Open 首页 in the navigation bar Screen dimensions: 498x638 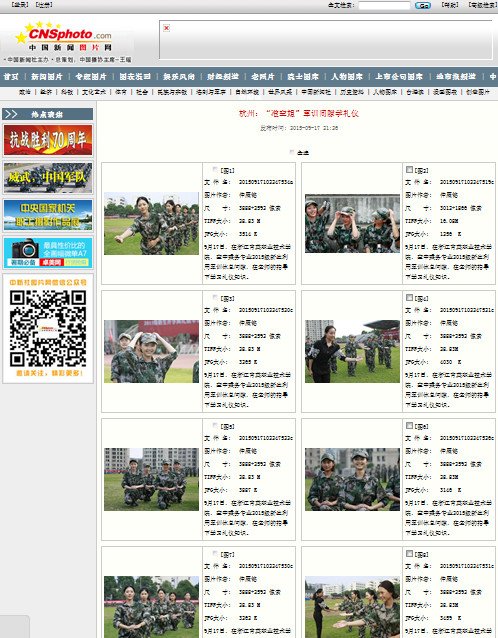(11, 76)
